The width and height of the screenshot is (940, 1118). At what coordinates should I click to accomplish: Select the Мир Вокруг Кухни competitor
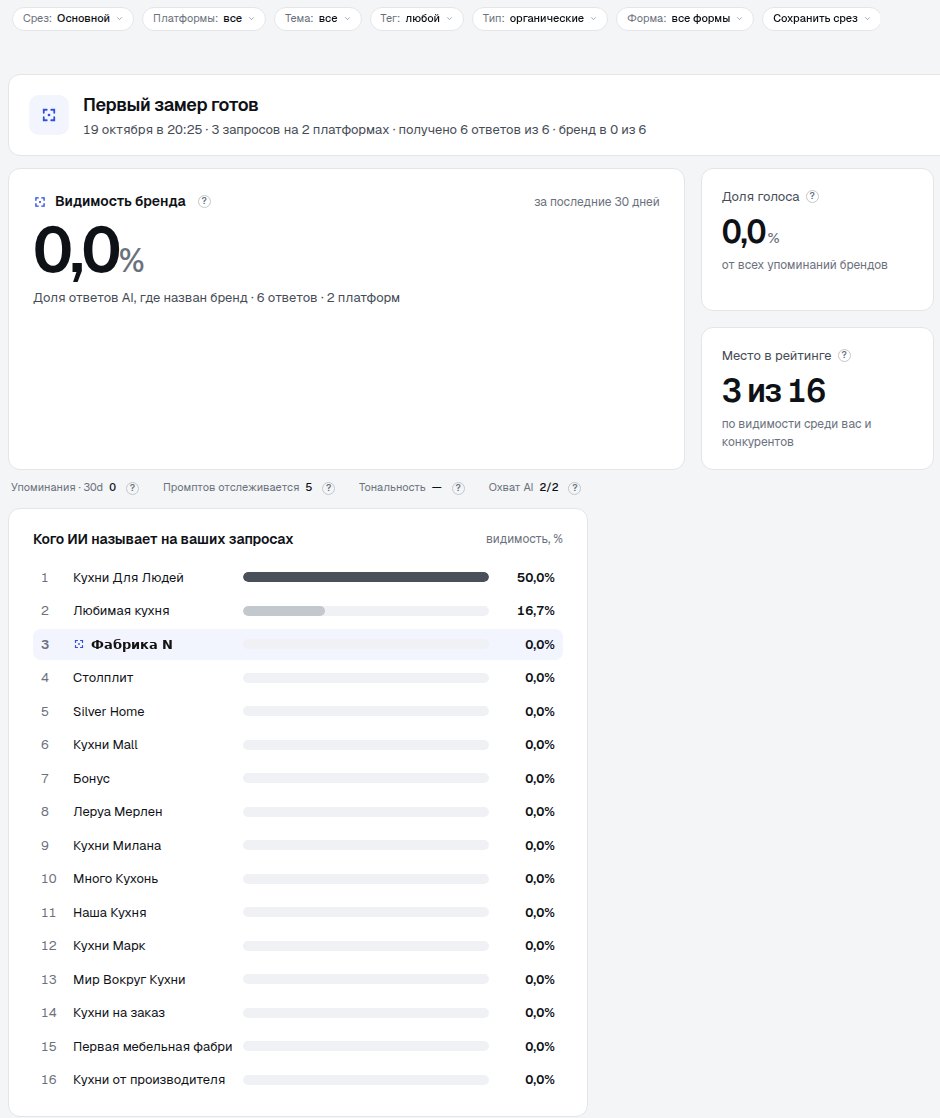tap(297, 980)
